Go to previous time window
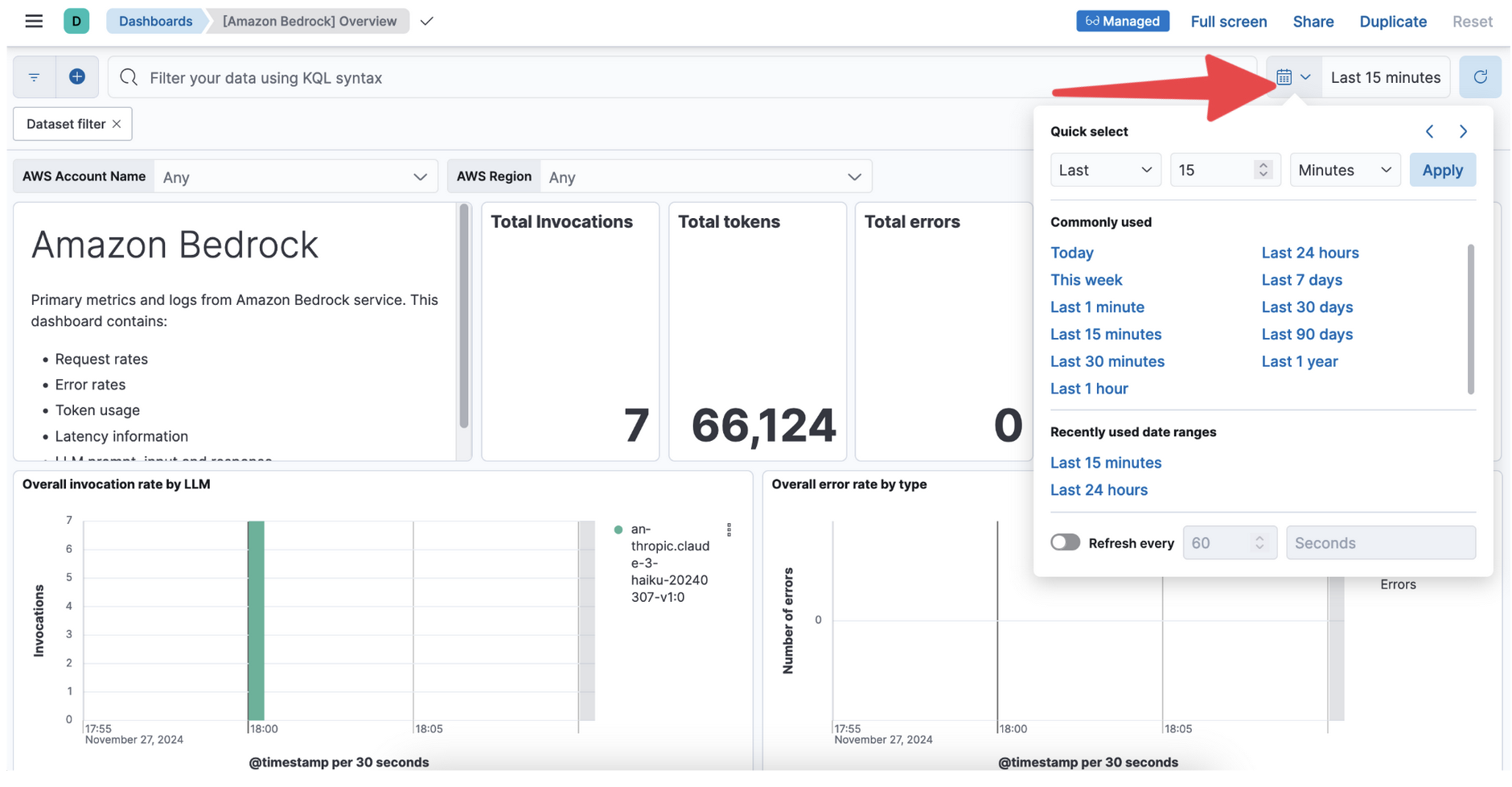The width and height of the screenshot is (1512, 787). click(1429, 131)
